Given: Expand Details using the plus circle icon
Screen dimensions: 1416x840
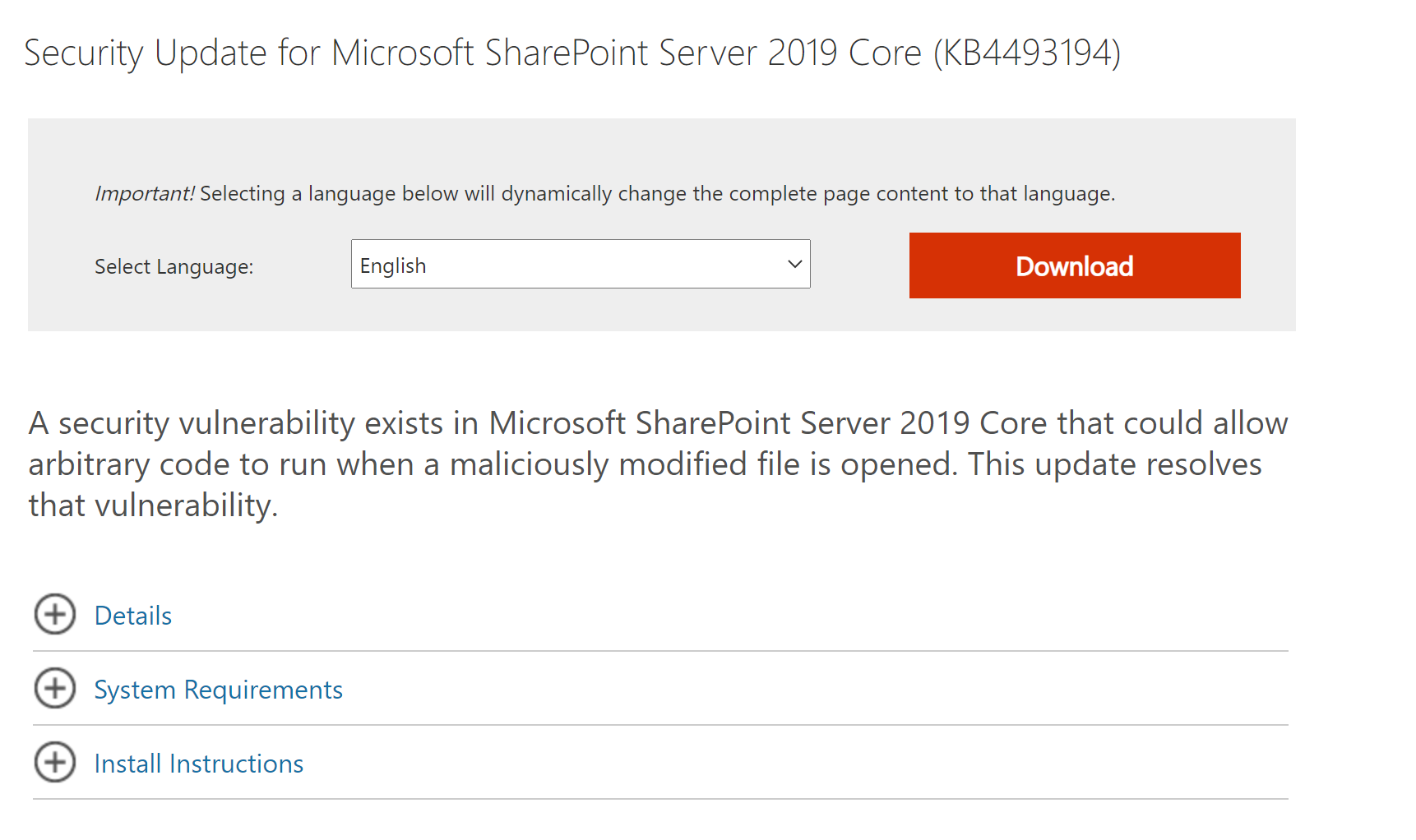Looking at the screenshot, I should pos(55,615).
